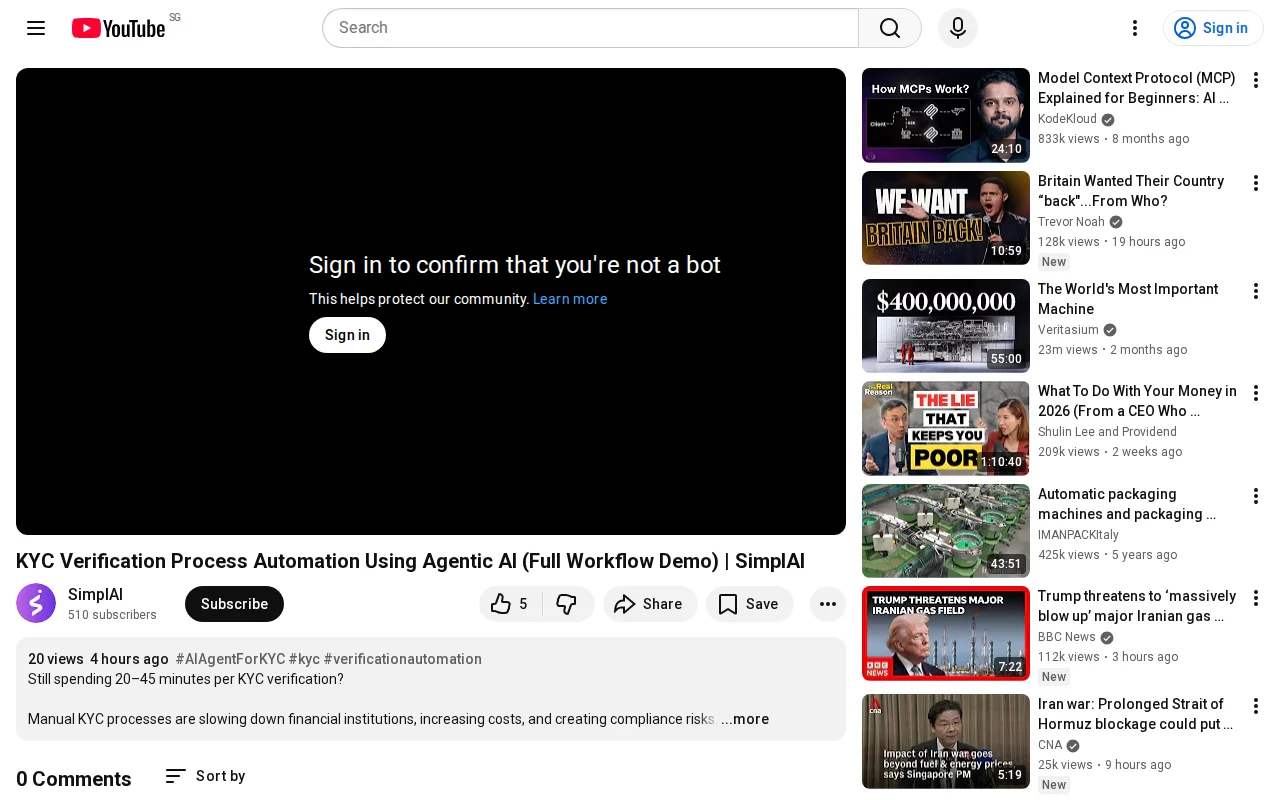Open Trump threatens BBC News thumbnail
The image size is (1280, 800).
tap(946, 633)
